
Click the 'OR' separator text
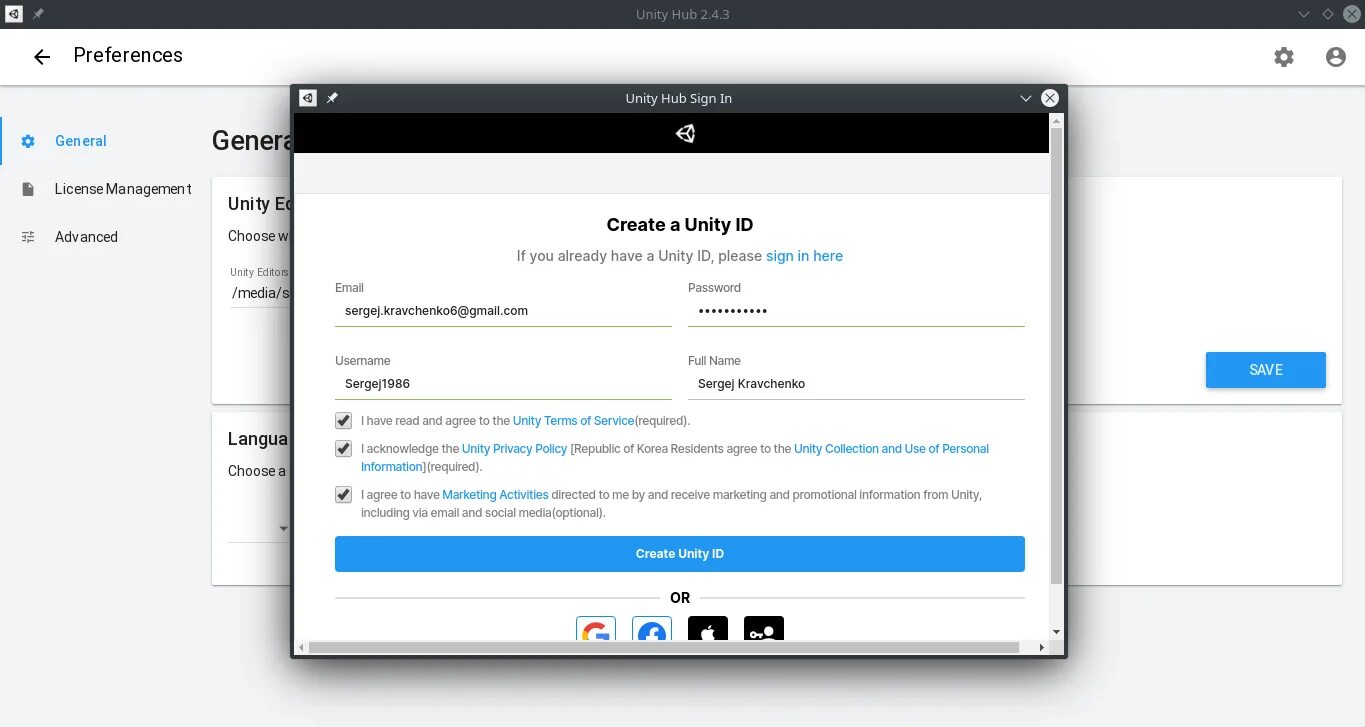pyautogui.click(x=680, y=598)
